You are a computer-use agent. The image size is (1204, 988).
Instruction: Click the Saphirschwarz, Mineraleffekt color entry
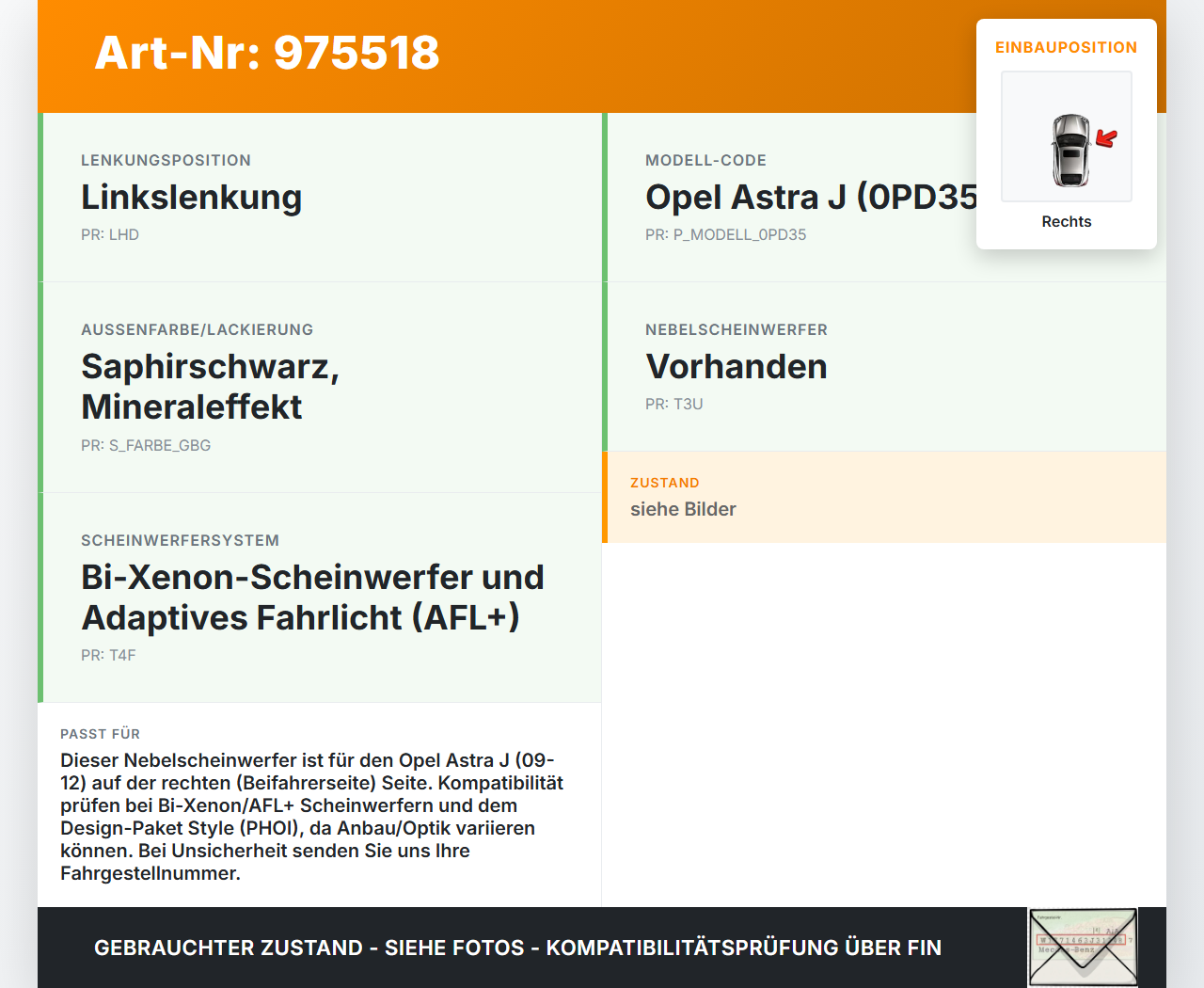tap(210, 387)
